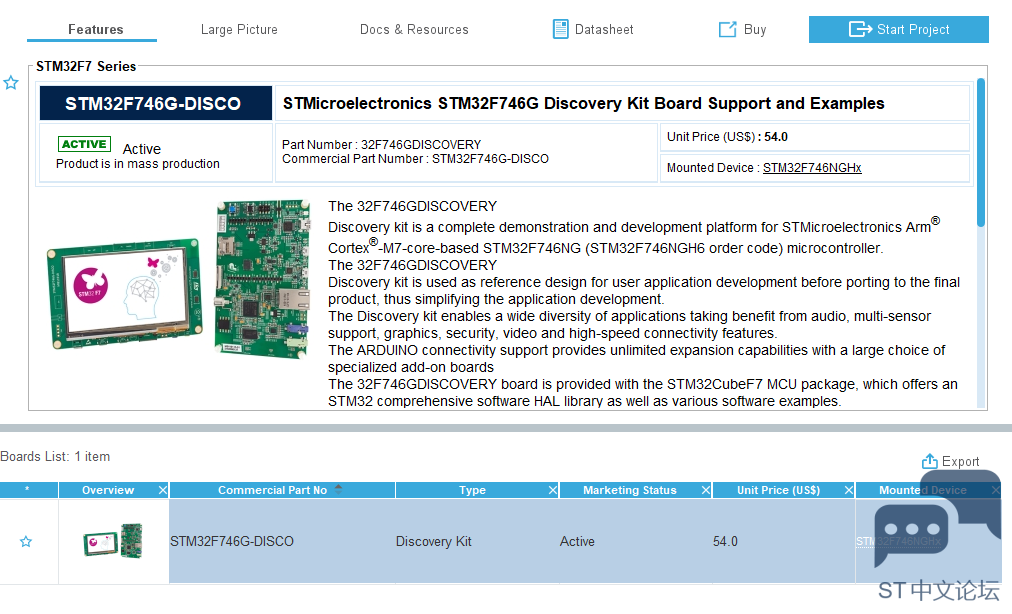
Task: Click the Unit Price (US$) : 54.0 field
Action: click(815, 137)
